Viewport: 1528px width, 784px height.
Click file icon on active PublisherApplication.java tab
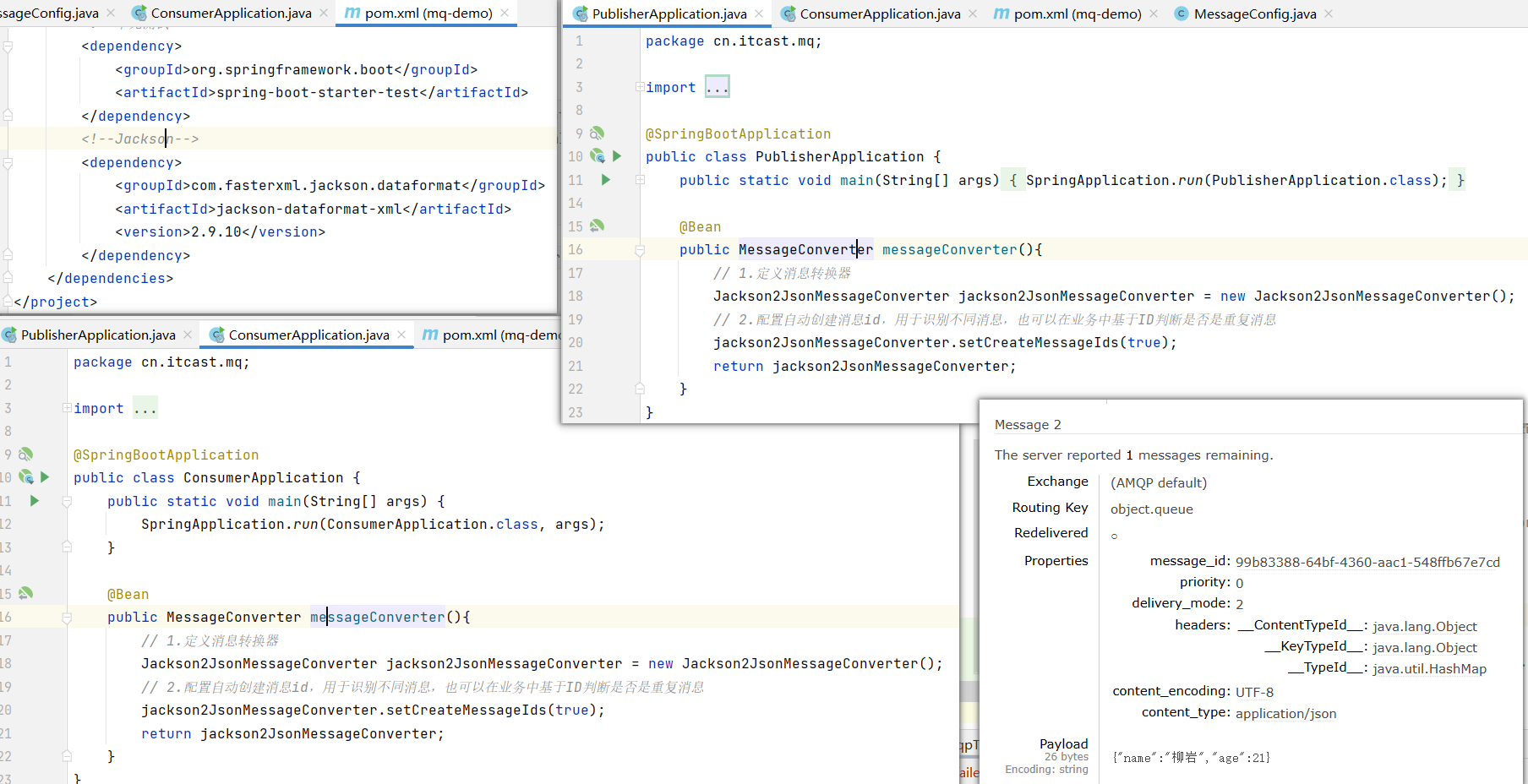tap(580, 14)
